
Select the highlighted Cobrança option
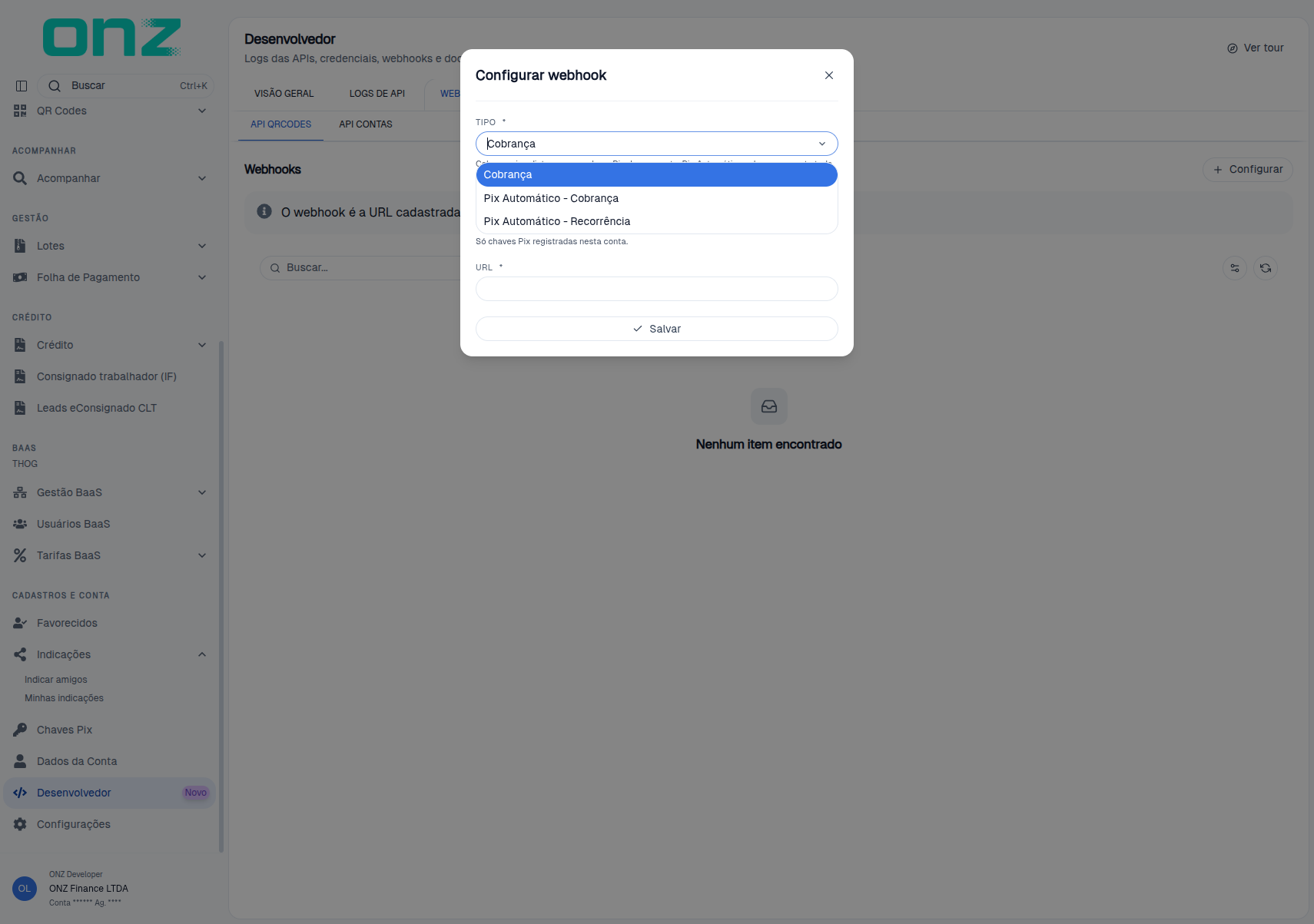click(x=656, y=175)
